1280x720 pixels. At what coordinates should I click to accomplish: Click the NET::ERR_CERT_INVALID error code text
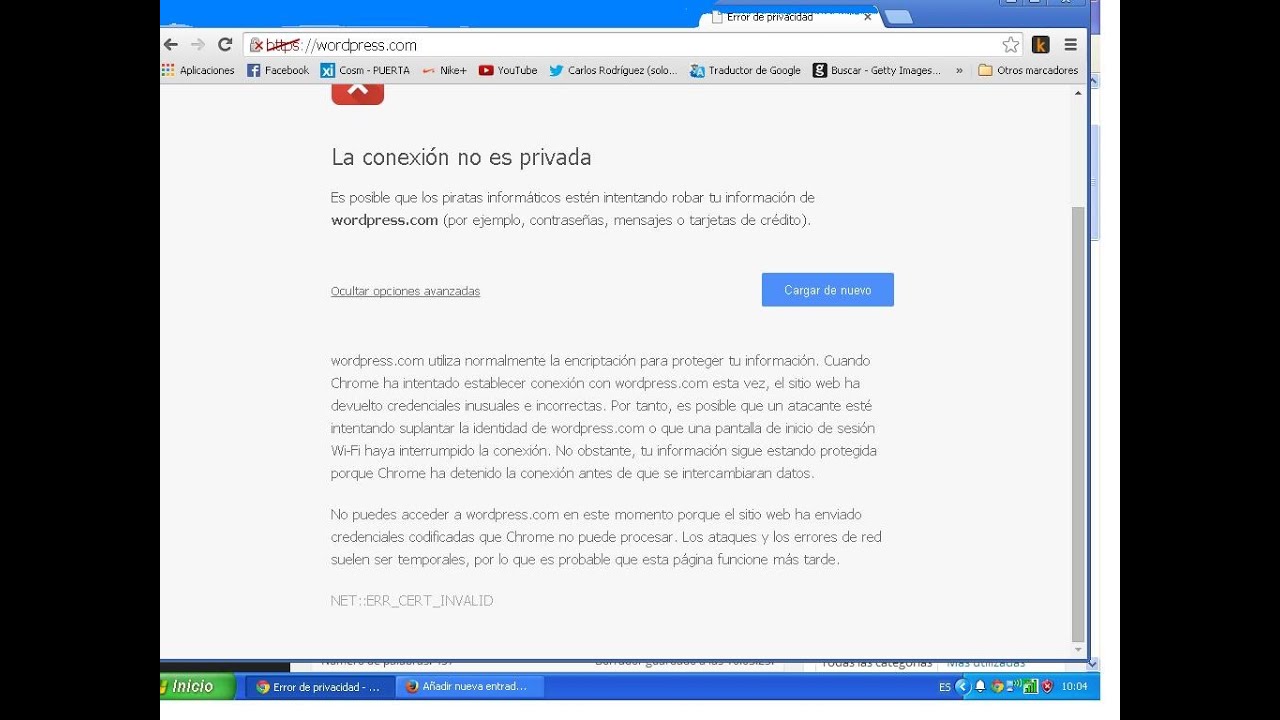[412, 601]
